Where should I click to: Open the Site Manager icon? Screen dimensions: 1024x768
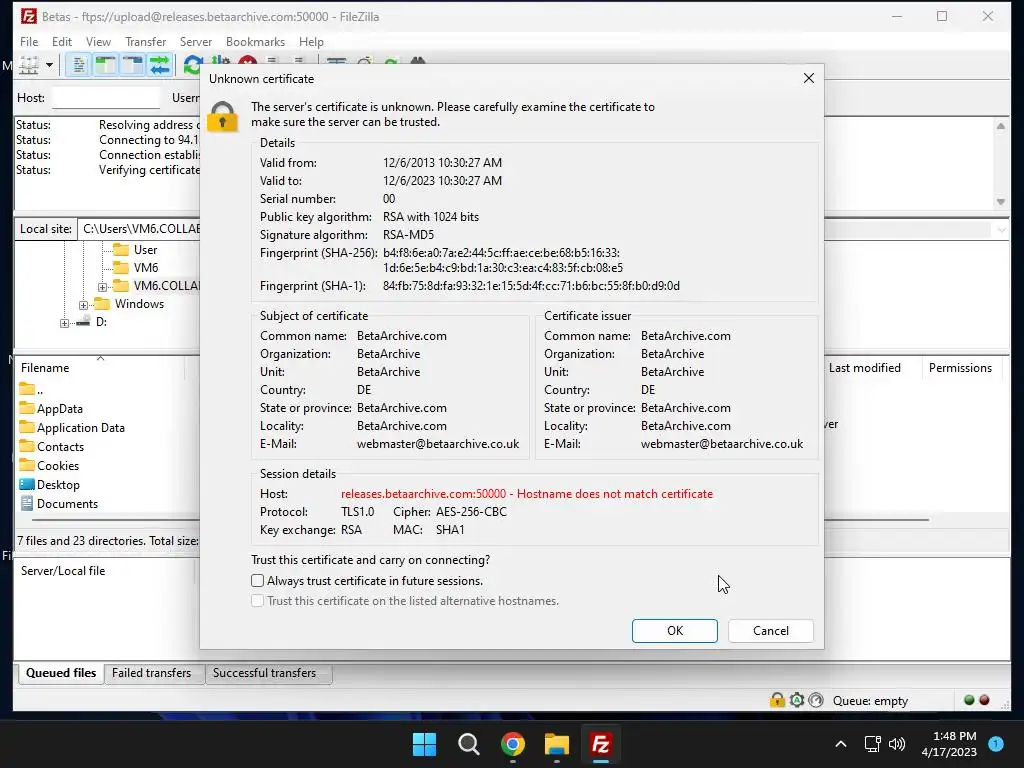tap(29, 65)
